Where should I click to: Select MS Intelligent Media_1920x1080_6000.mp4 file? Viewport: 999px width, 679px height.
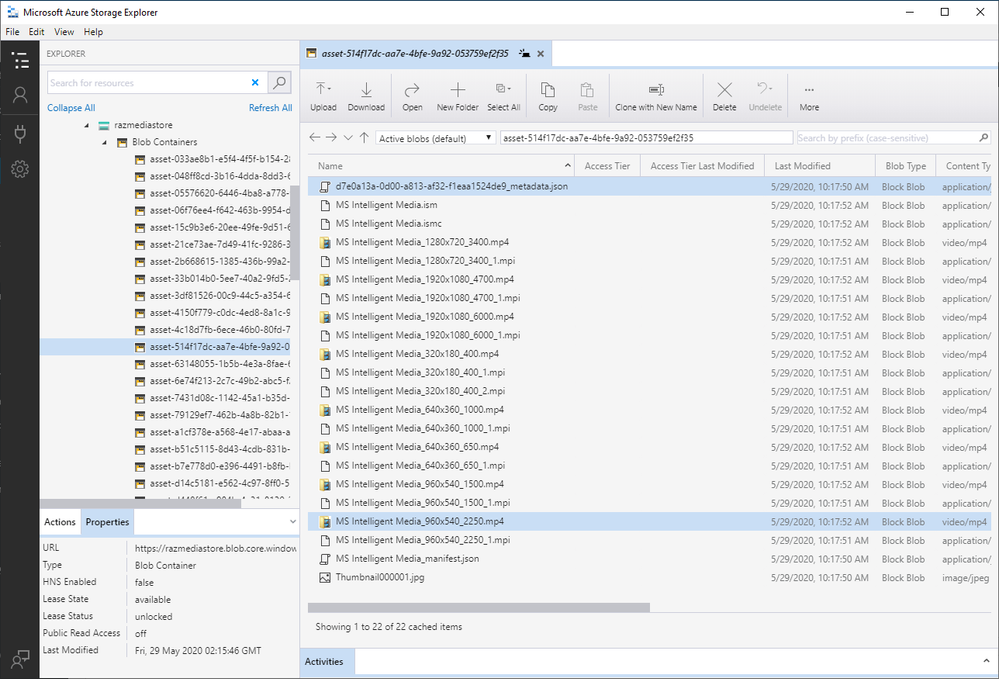point(649,317)
